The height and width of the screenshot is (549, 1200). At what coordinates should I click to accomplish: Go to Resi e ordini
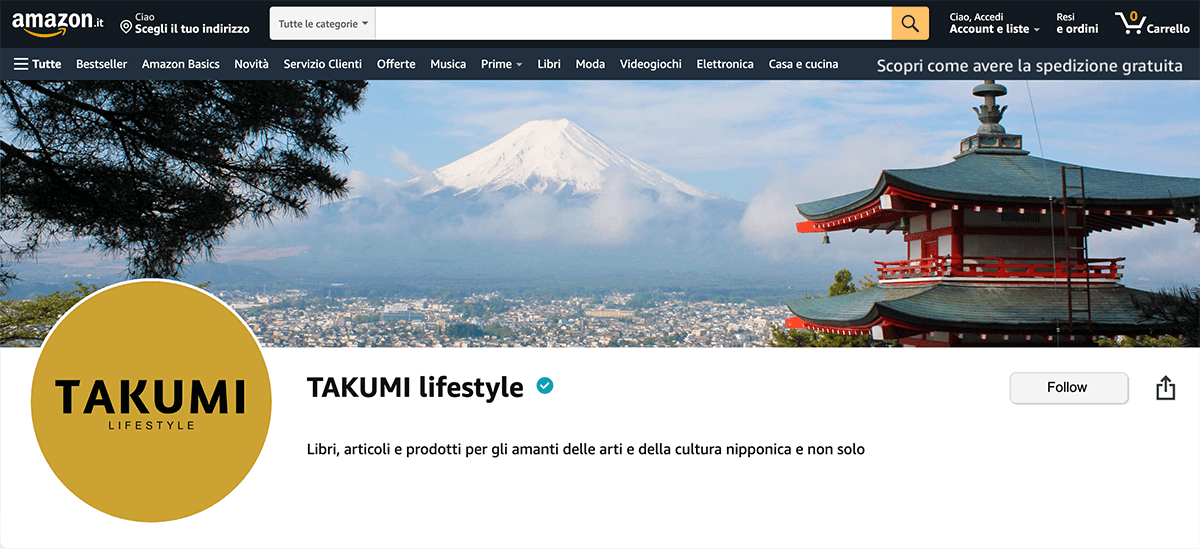[1077, 23]
